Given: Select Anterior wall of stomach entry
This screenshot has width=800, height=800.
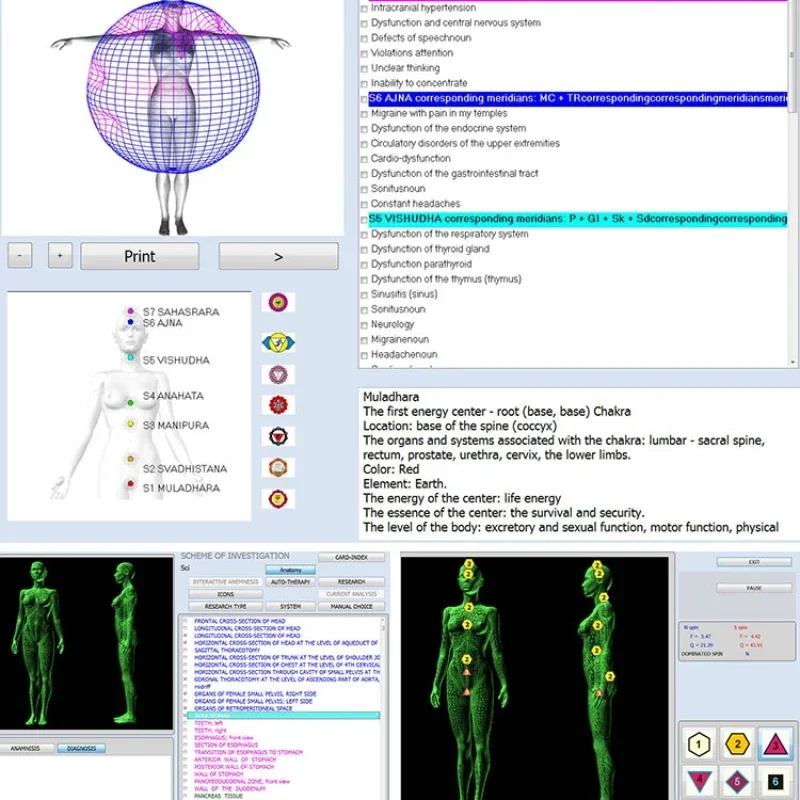Looking at the screenshot, I should pyautogui.click(x=234, y=760).
